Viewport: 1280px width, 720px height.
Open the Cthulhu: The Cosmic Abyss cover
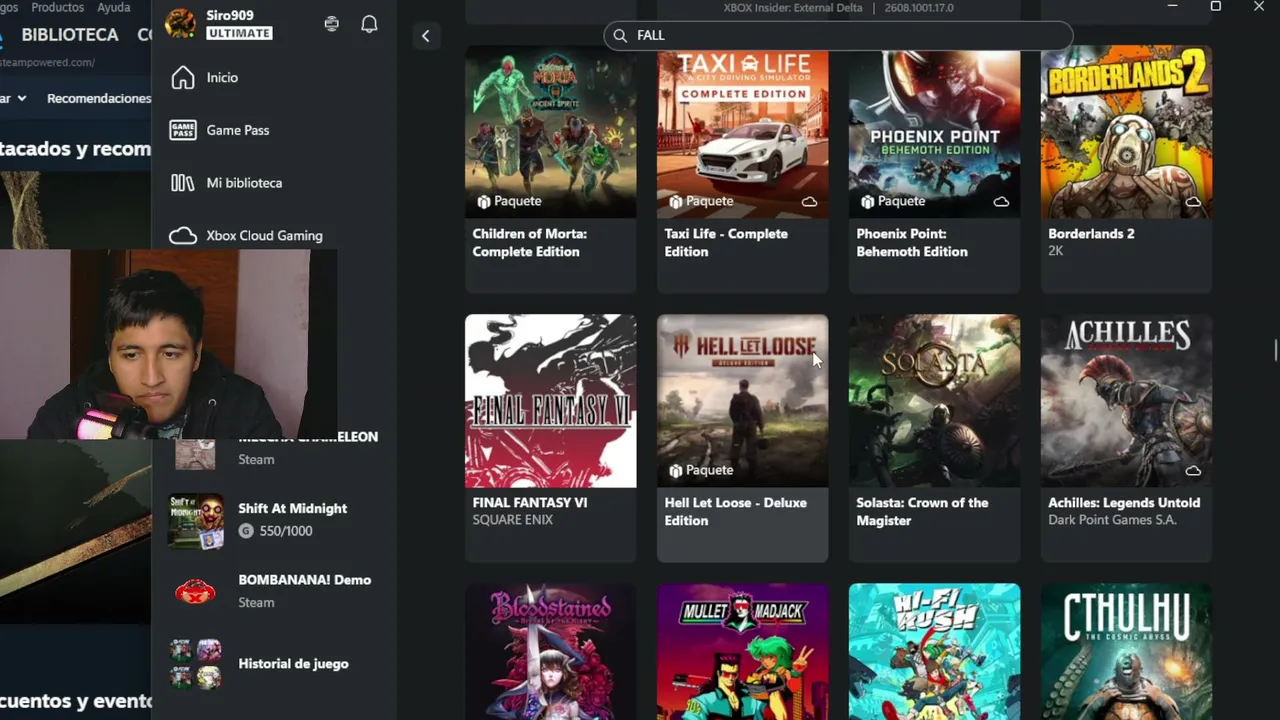coord(1127,652)
